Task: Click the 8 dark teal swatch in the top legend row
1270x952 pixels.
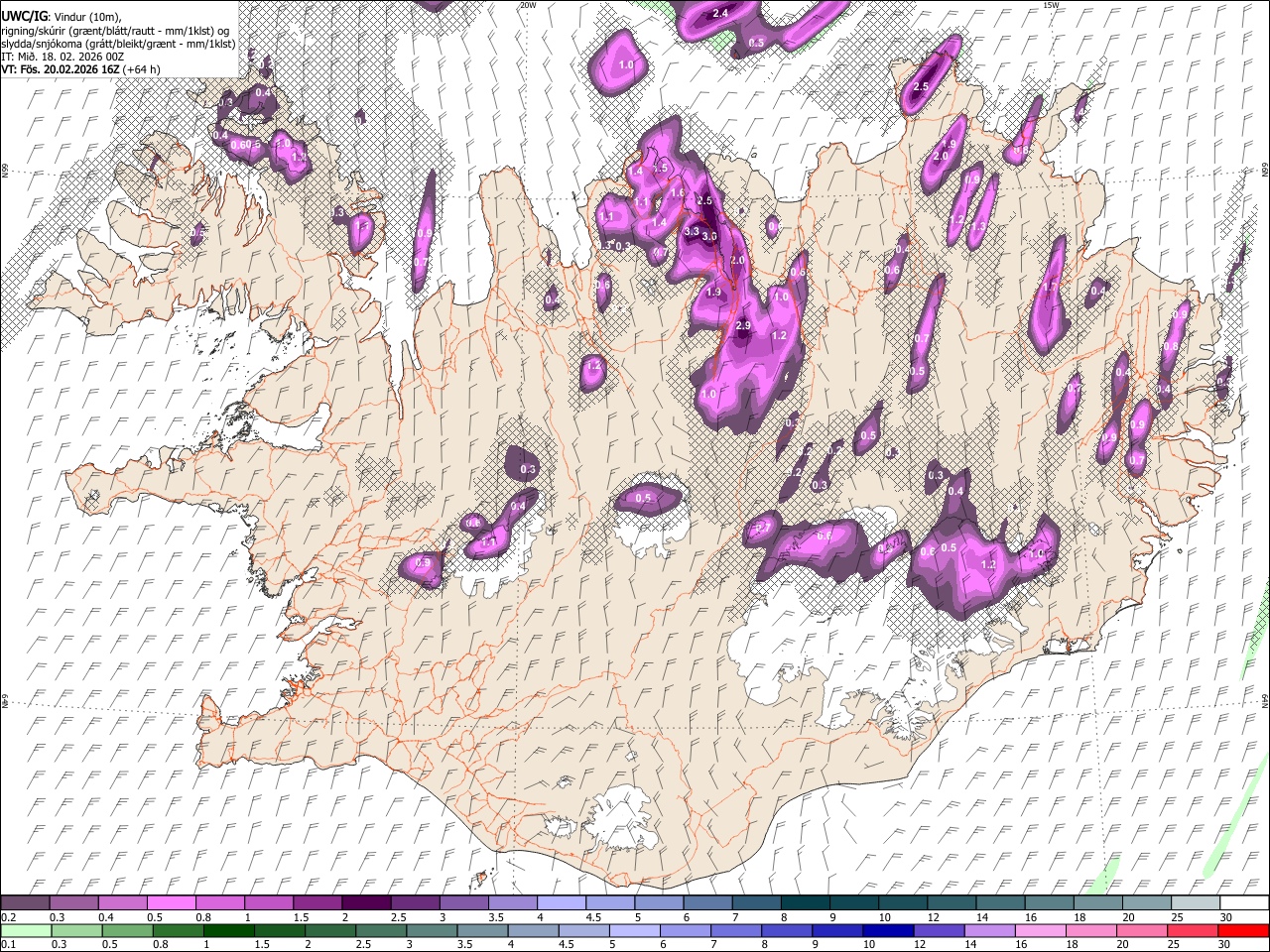Action: (x=805, y=903)
